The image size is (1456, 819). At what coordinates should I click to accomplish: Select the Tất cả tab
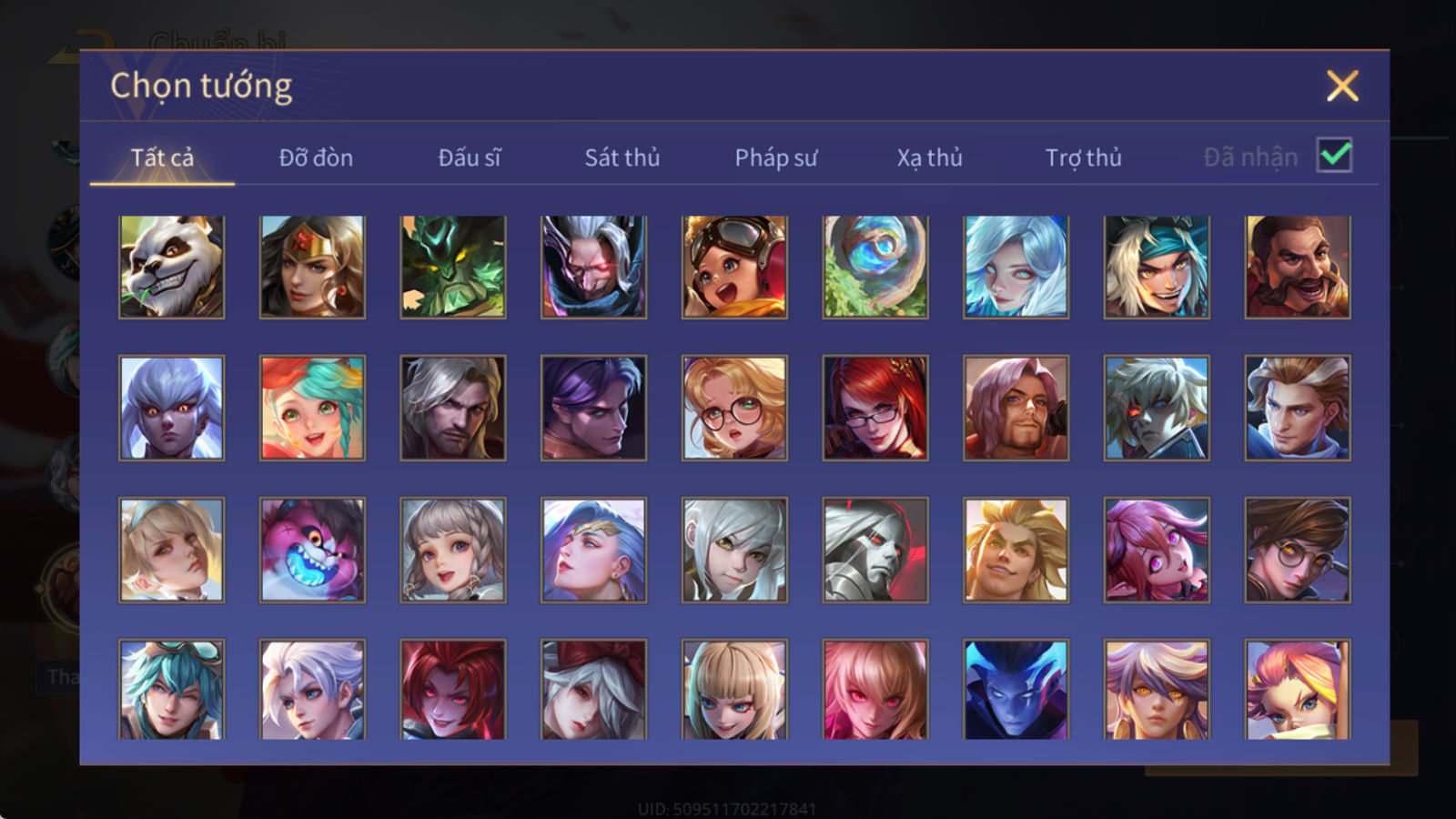(162, 157)
